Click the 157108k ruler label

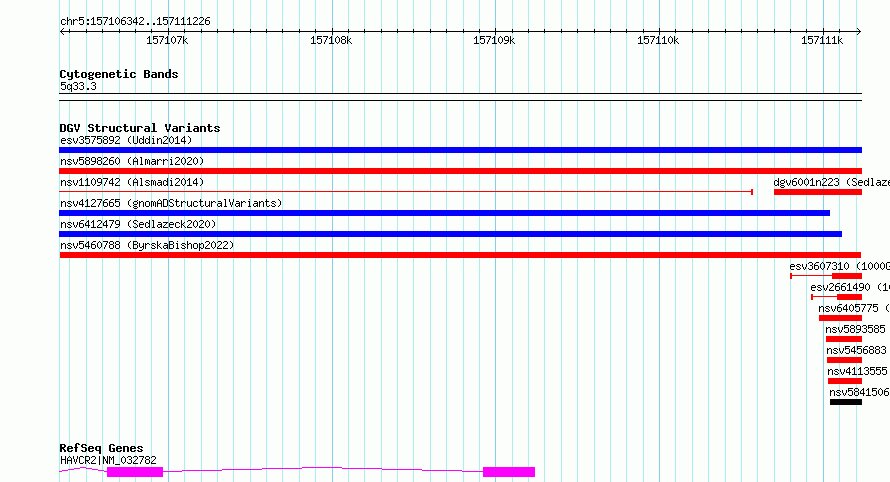[x=331, y=40]
